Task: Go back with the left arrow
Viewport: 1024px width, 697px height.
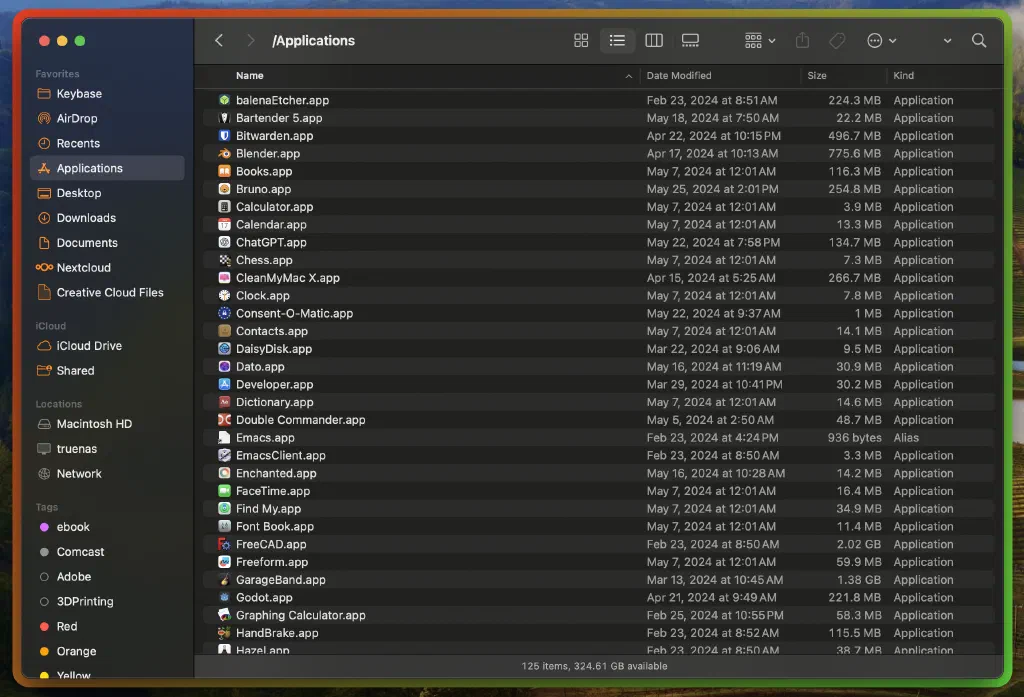Action: (x=219, y=41)
